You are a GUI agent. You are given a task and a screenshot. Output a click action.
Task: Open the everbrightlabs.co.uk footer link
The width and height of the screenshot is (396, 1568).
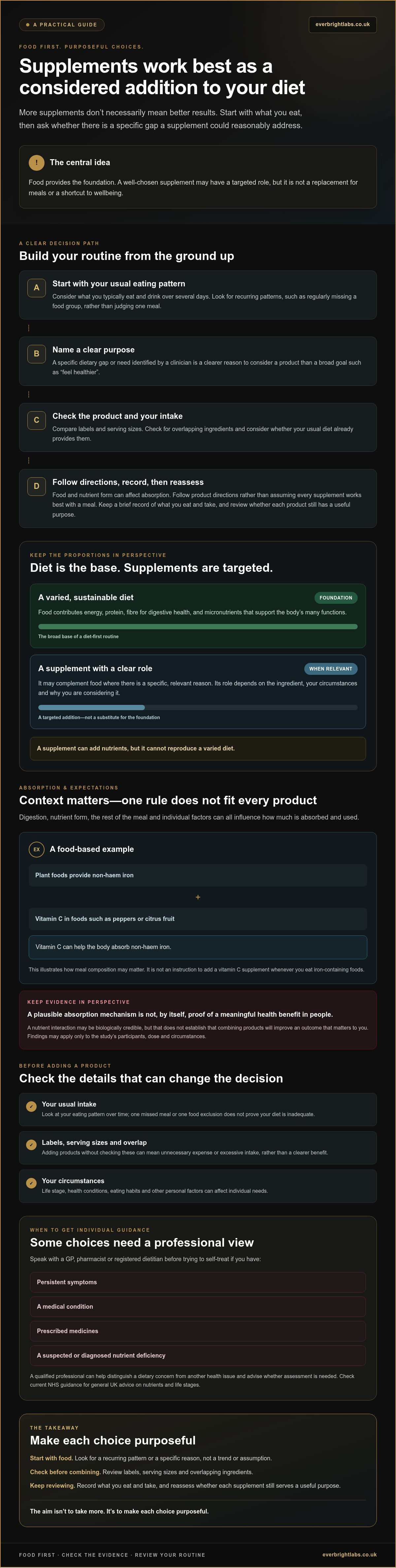[x=349, y=1554]
